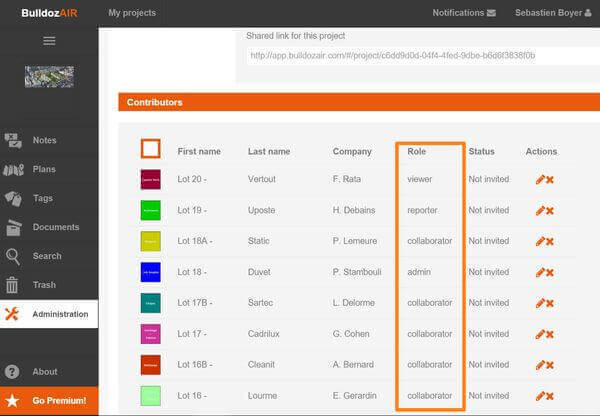Delete contributor Sartec with X icon
600x416 pixels.
pyautogui.click(x=550, y=303)
